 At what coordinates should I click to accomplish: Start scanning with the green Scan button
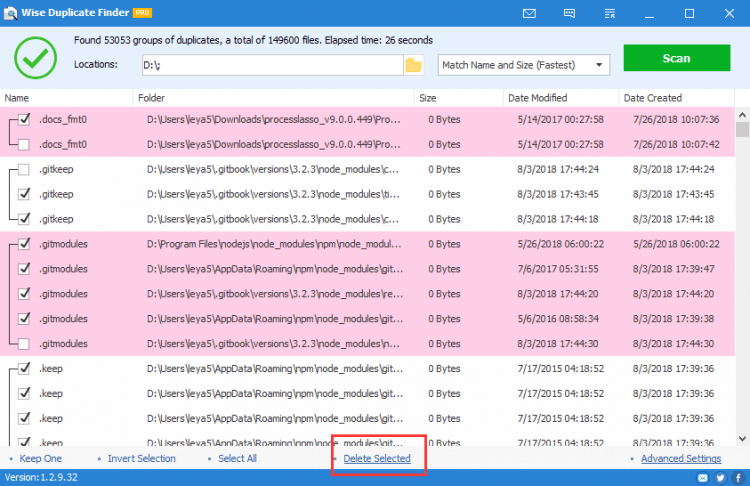click(677, 58)
